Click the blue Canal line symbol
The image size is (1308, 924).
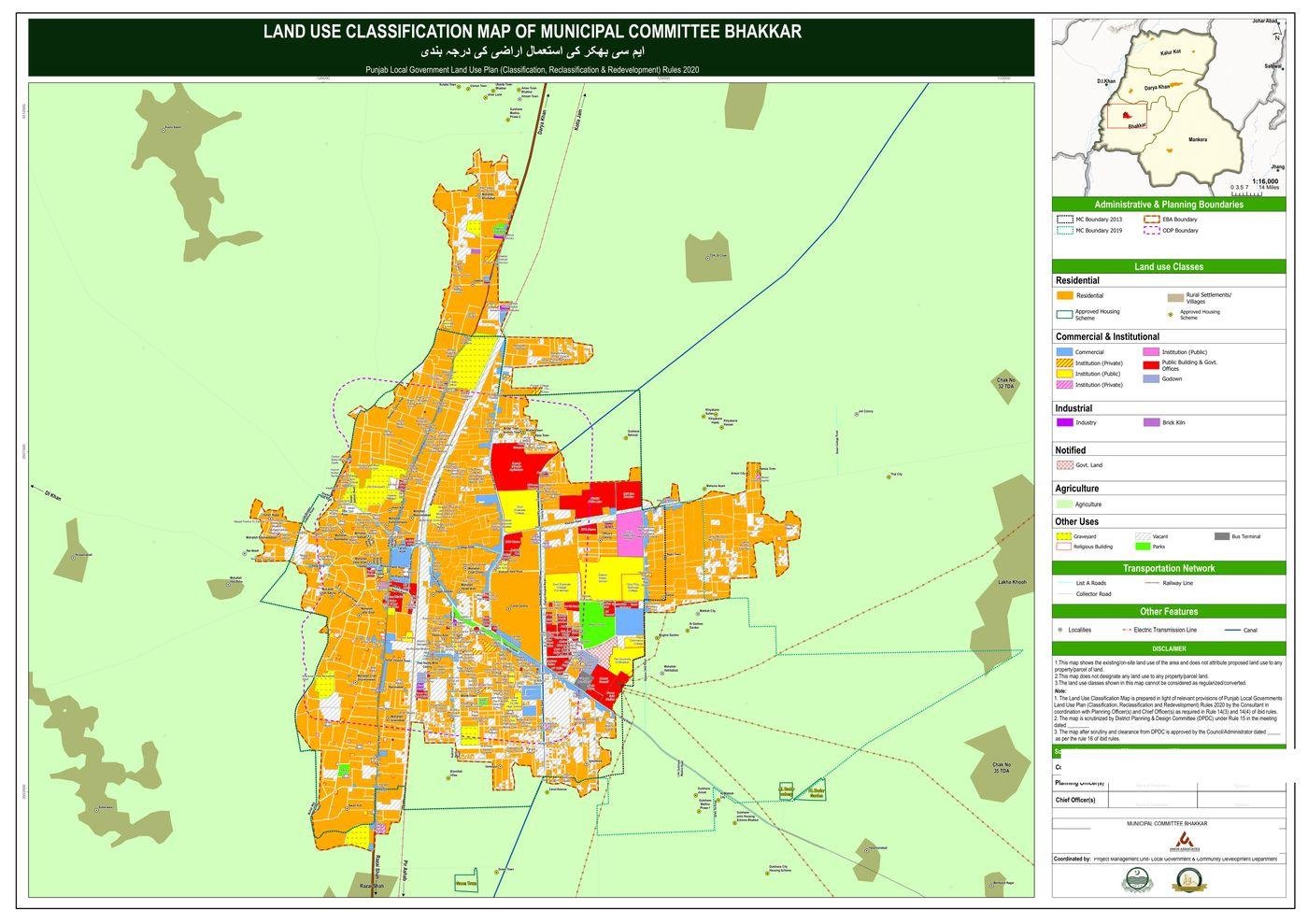click(1231, 630)
